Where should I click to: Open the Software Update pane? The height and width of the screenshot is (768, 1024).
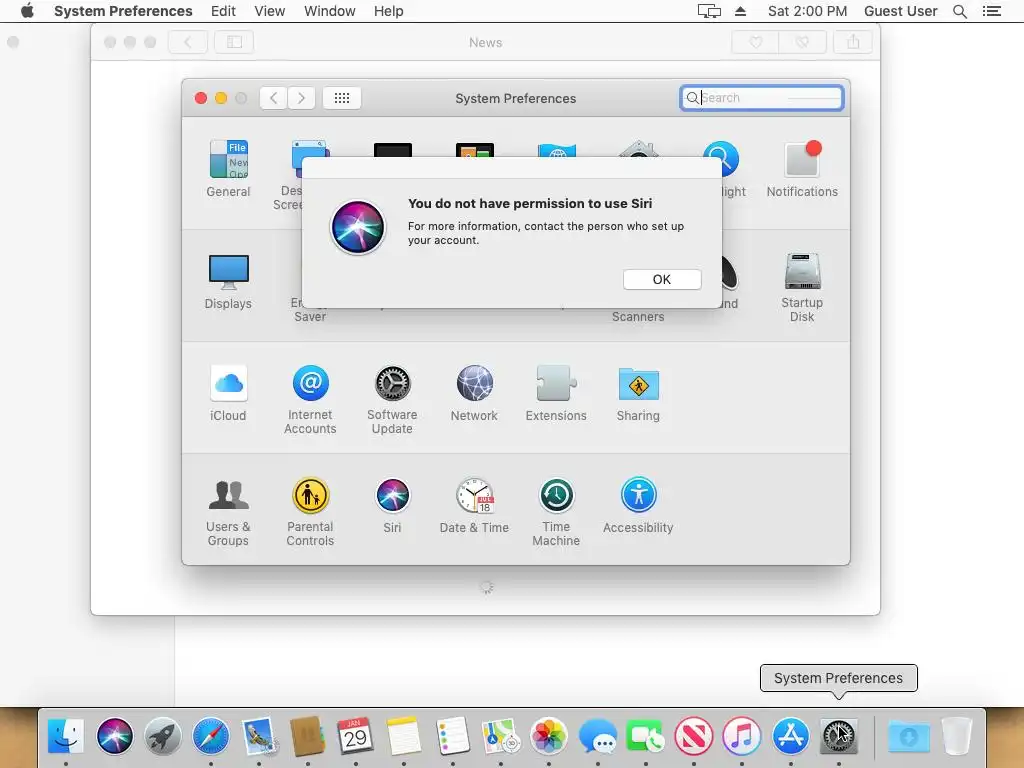392,400
